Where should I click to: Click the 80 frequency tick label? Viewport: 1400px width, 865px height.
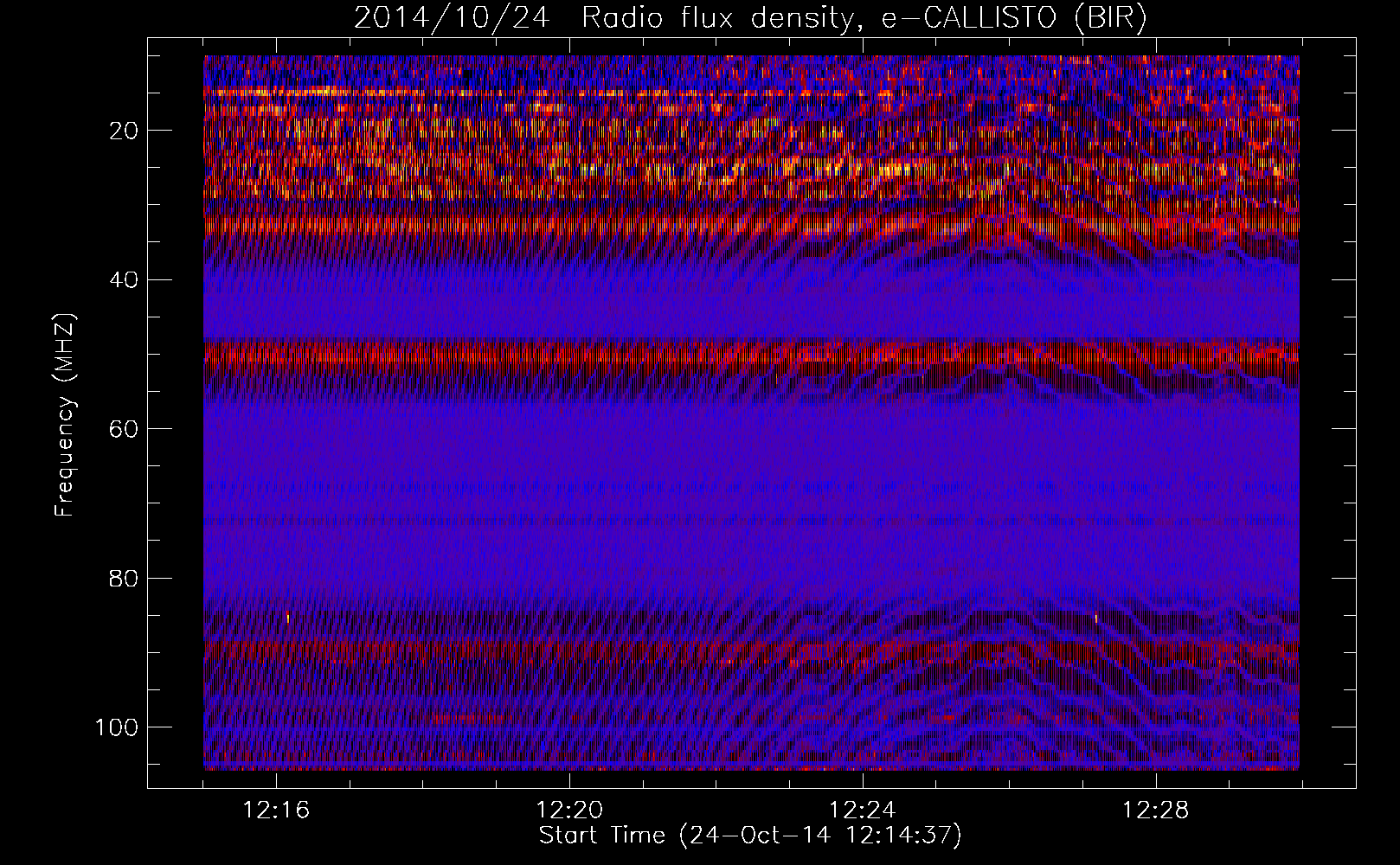pos(125,578)
